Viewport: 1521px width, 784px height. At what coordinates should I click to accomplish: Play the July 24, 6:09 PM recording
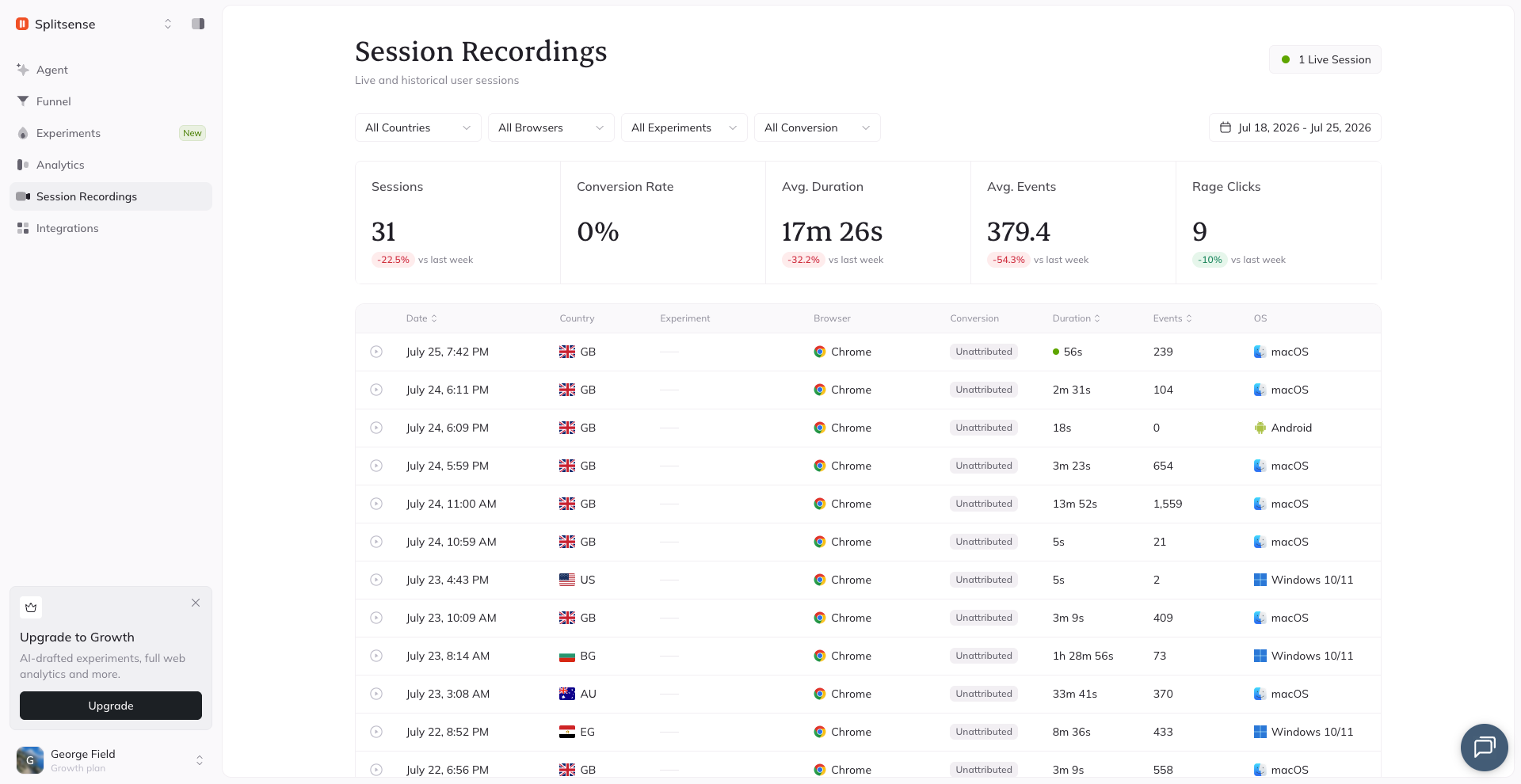pyautogui.click(x=376, y=428)
